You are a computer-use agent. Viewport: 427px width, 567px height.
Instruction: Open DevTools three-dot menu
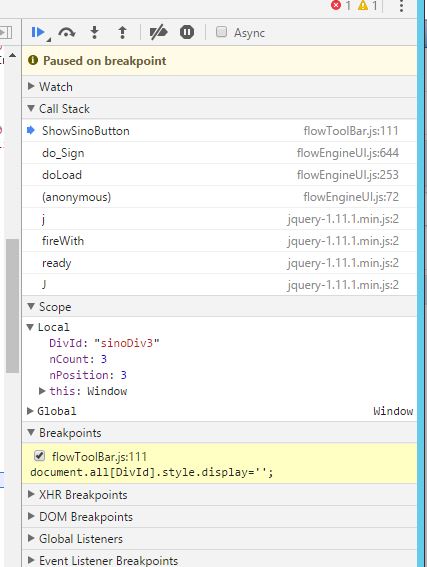(401, 6)
